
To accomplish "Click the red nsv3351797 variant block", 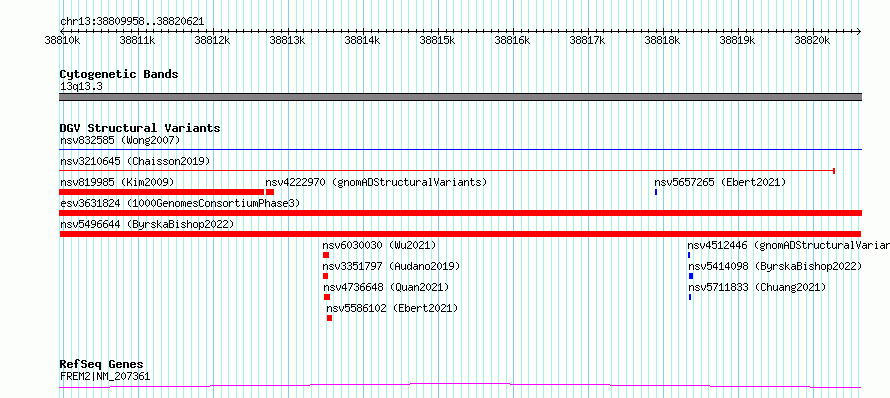I will pos(325,276).
